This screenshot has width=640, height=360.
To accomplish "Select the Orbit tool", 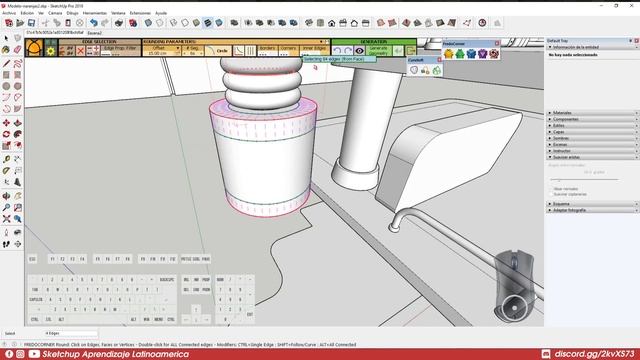I will (x=6, y=196).
